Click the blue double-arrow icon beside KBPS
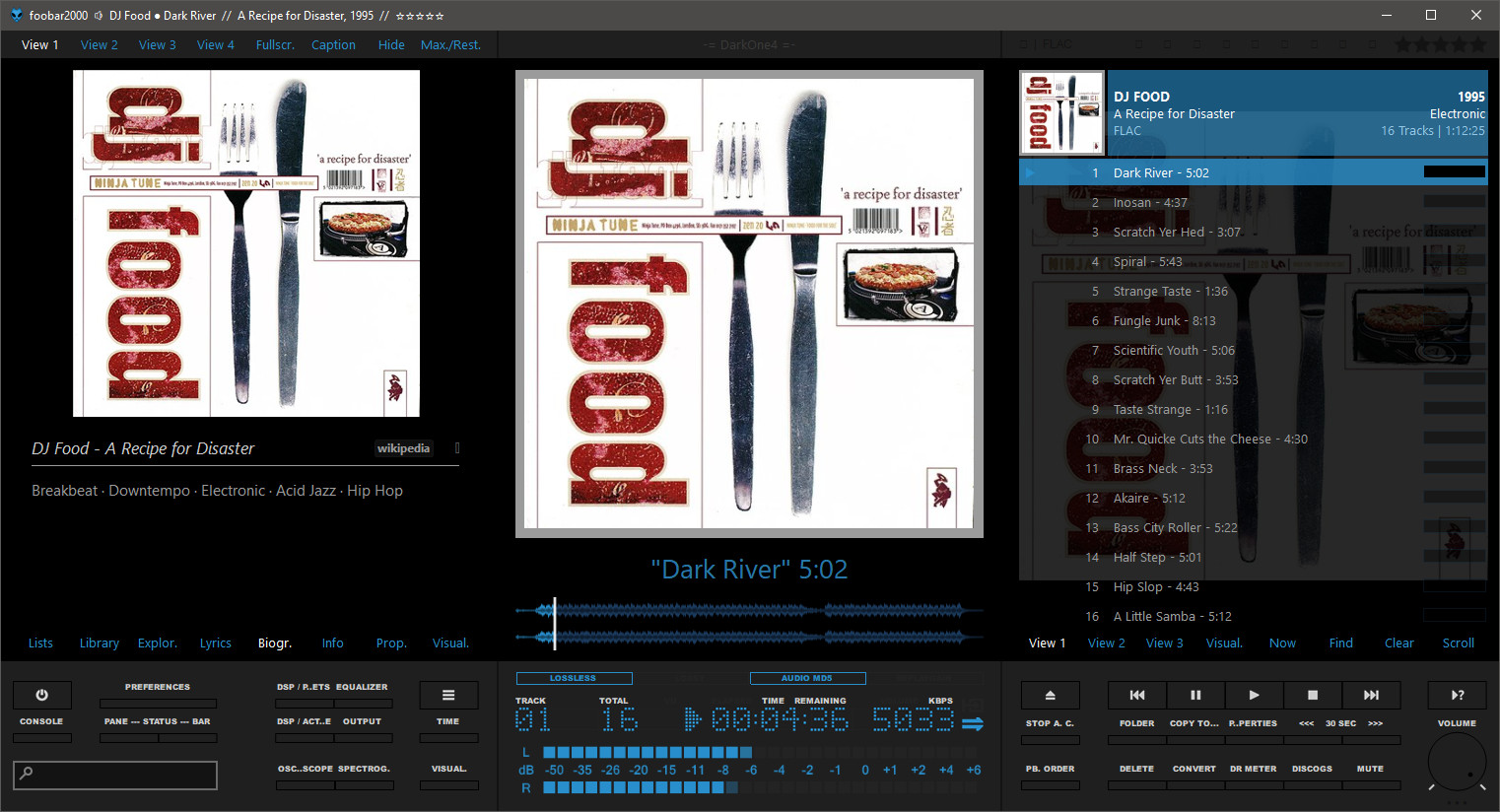The image size is (1500, 812). [973, 723]
